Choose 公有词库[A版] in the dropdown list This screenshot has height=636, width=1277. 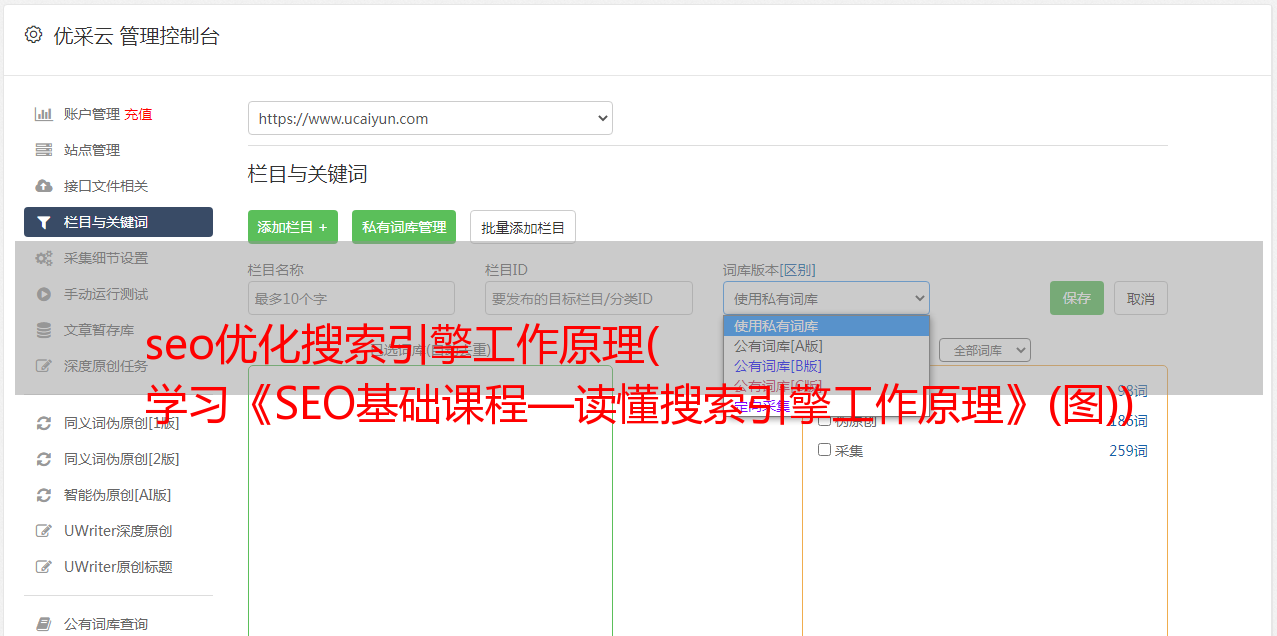(826, 346)
